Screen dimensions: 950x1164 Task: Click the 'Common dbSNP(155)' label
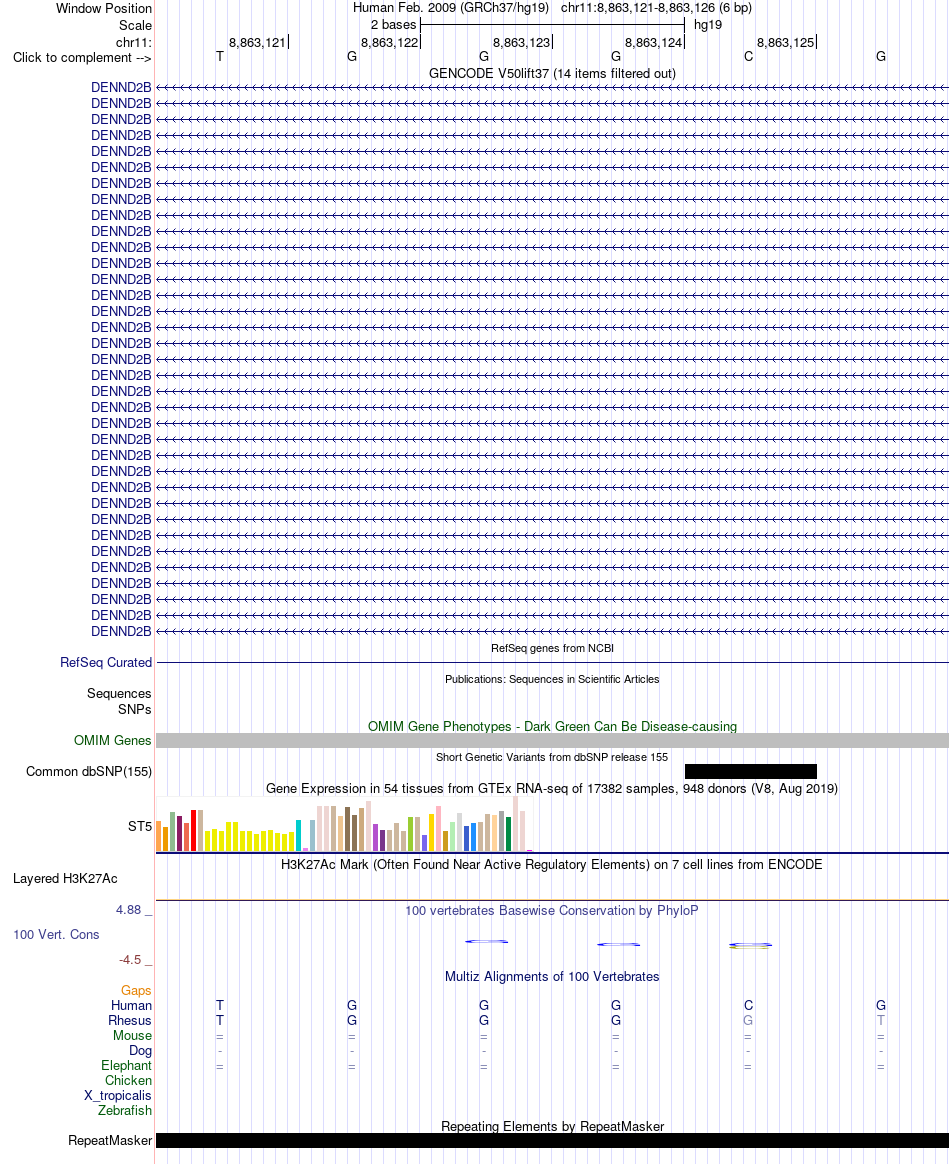click(x=88, y=771)
